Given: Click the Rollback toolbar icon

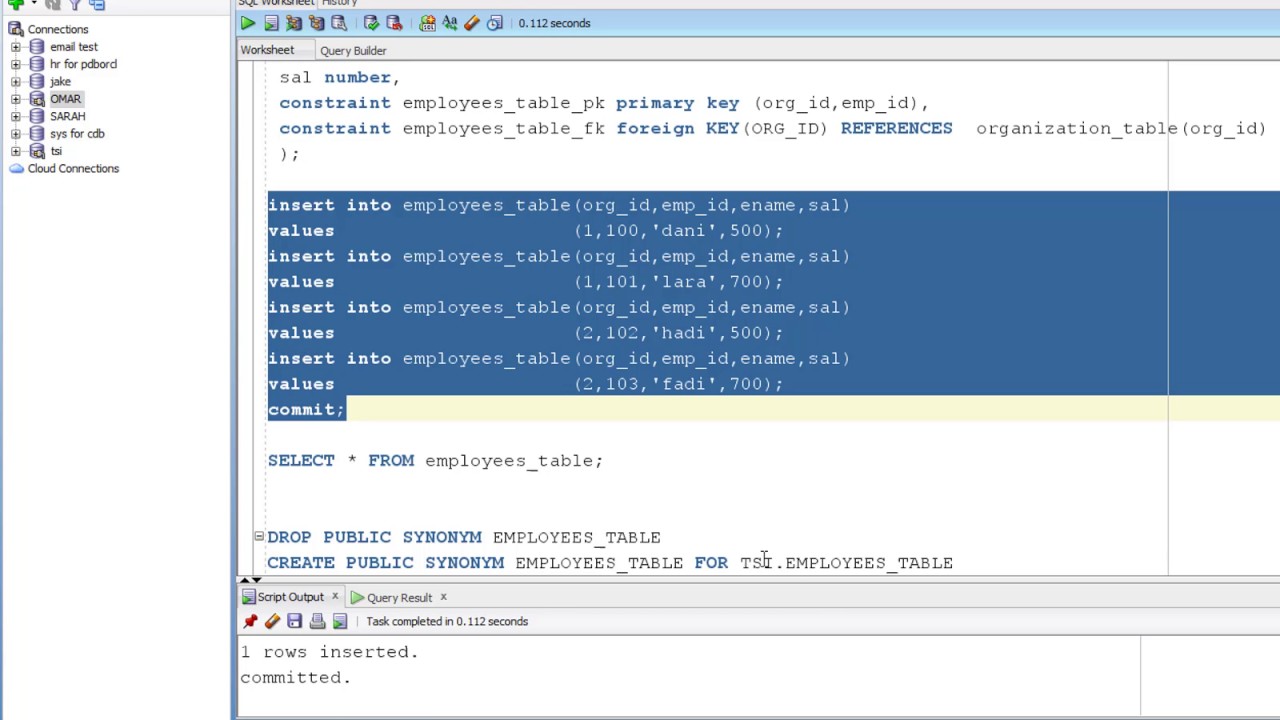Looking at the screenshot, I should pyautogui.click(x=394, y=23).
